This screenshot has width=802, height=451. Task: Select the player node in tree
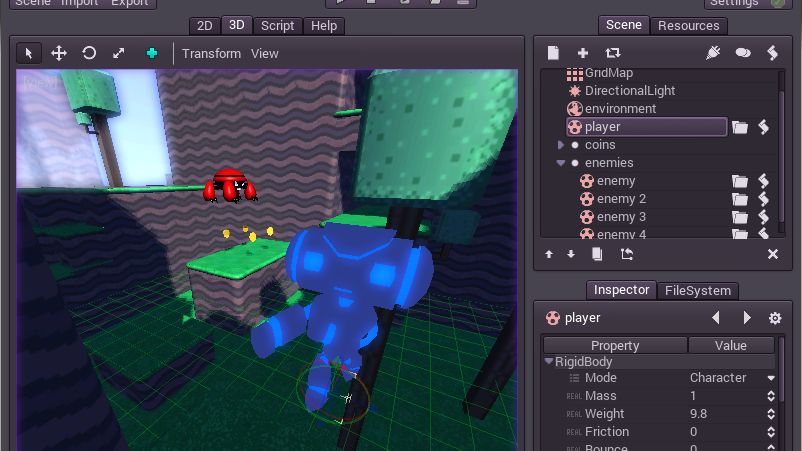(647, 127)
